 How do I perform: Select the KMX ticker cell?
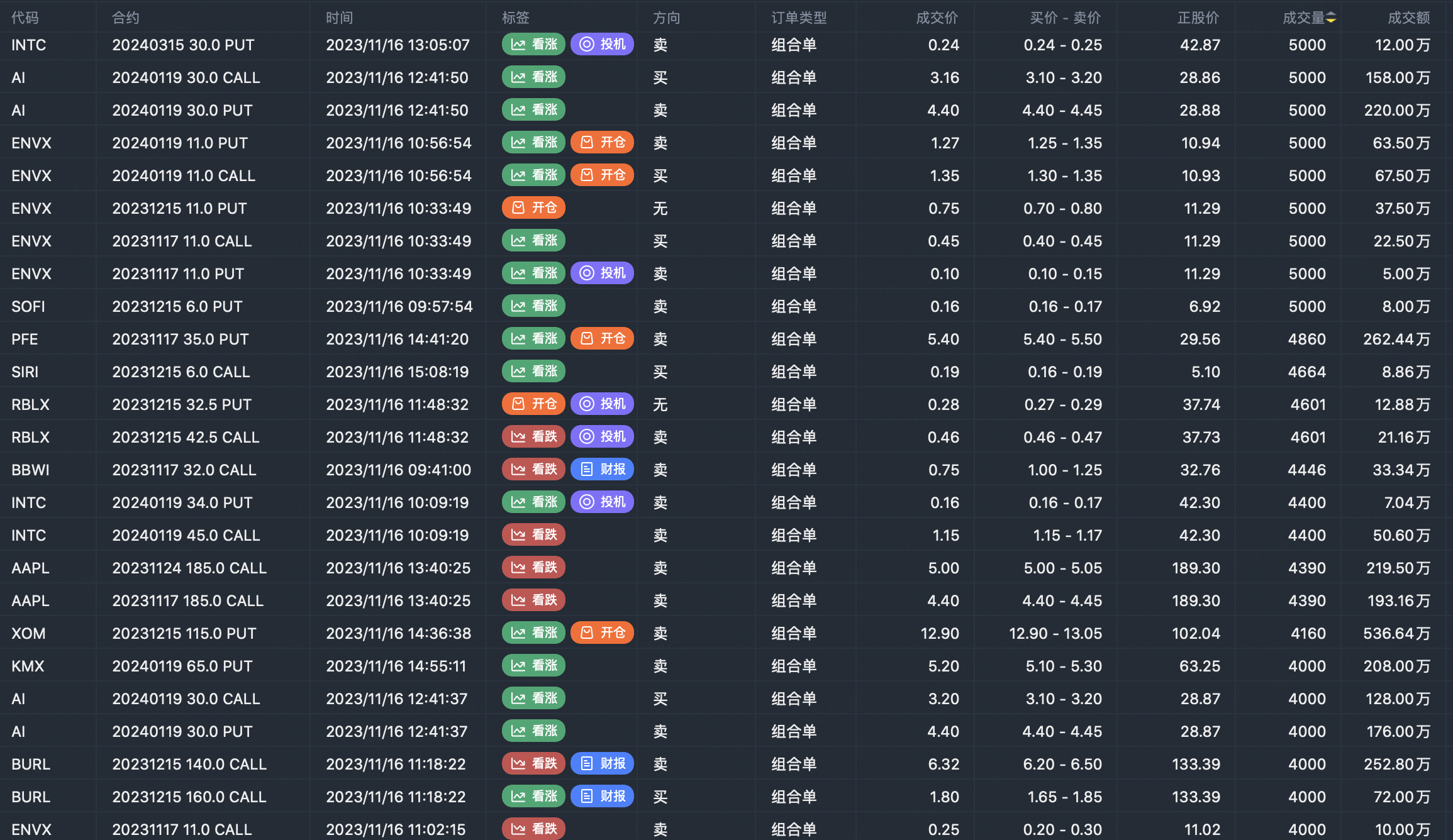[28, 666]
